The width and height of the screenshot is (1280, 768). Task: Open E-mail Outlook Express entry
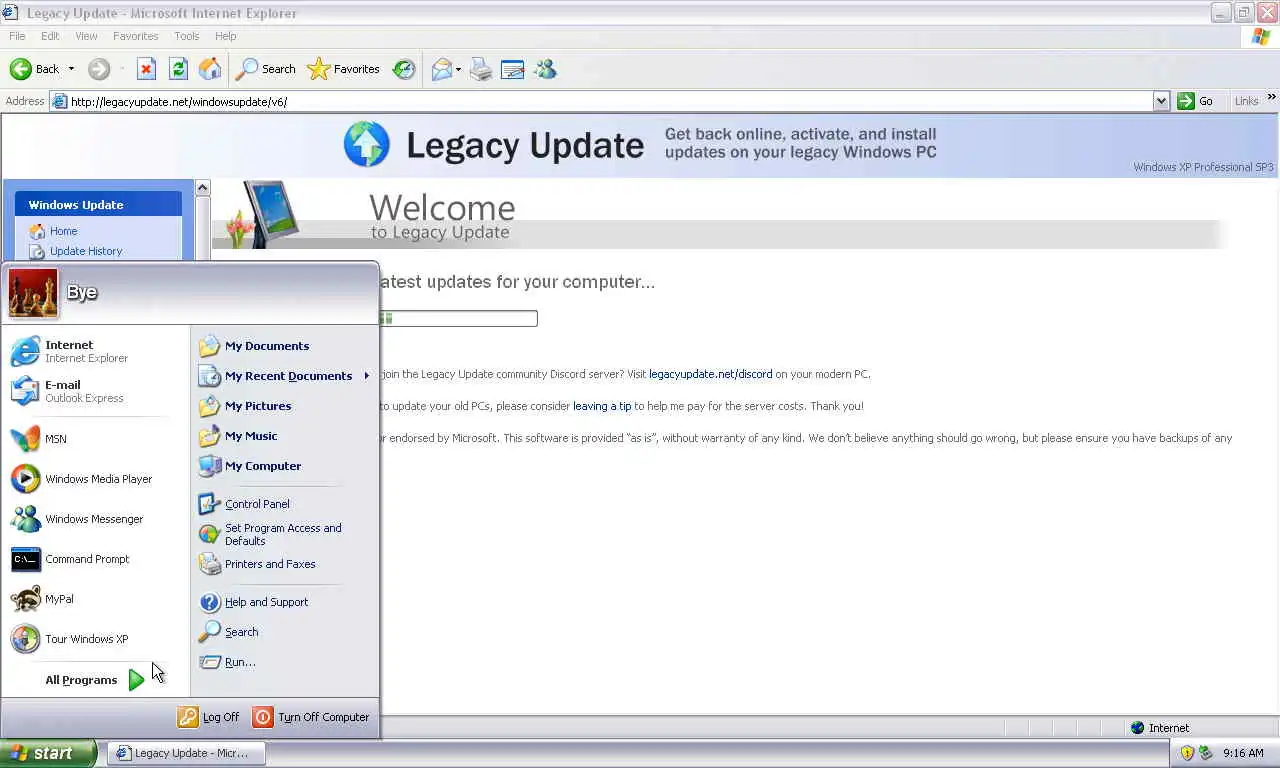96,391
